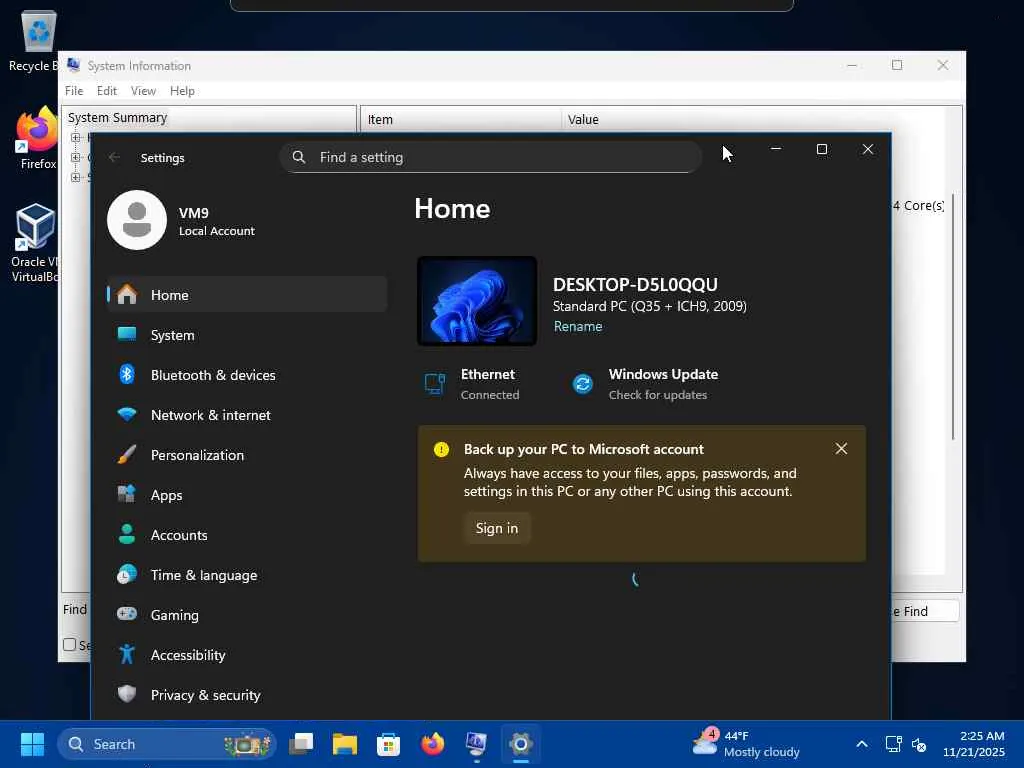The width and height of the screenshot is (1024, 768).
Task: Open Windows Update check for updates
Action: pos(645,384)
